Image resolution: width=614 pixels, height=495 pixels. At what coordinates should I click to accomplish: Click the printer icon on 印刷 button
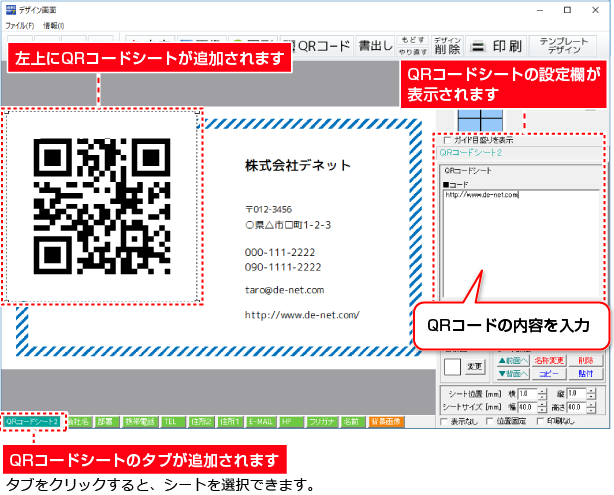pos(478,47)
